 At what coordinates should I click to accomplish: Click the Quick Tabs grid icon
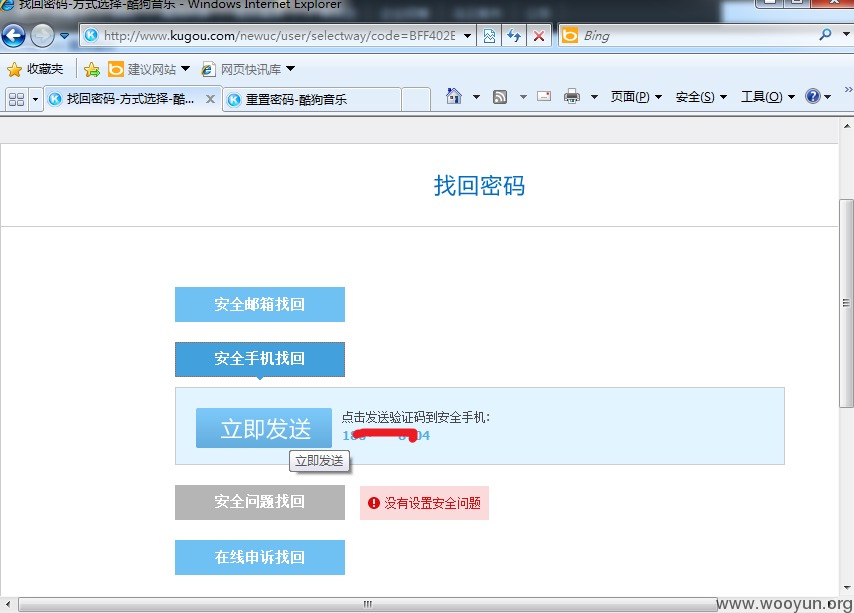pyautogui.click(x=17, y=99)
